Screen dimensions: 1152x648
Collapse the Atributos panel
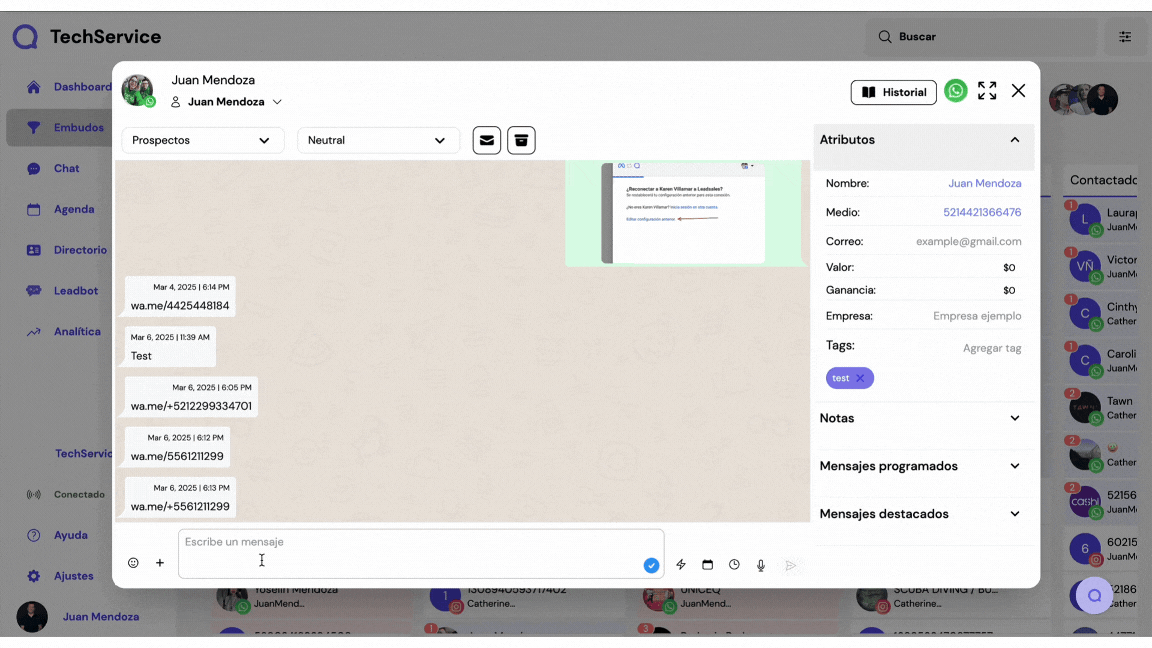[x=1014, y=140]
